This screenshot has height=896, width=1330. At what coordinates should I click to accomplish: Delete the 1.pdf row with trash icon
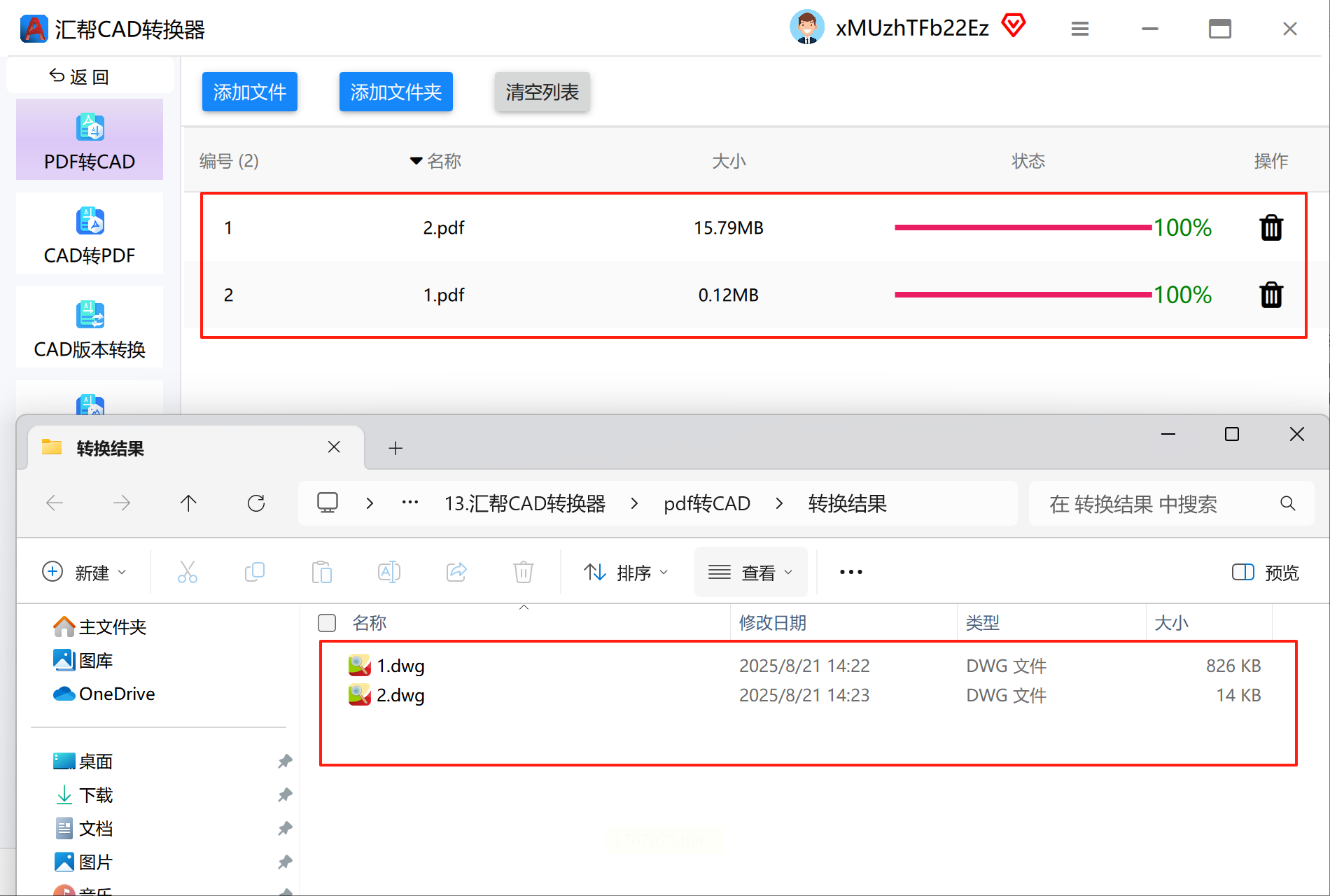click(1271, 295)
